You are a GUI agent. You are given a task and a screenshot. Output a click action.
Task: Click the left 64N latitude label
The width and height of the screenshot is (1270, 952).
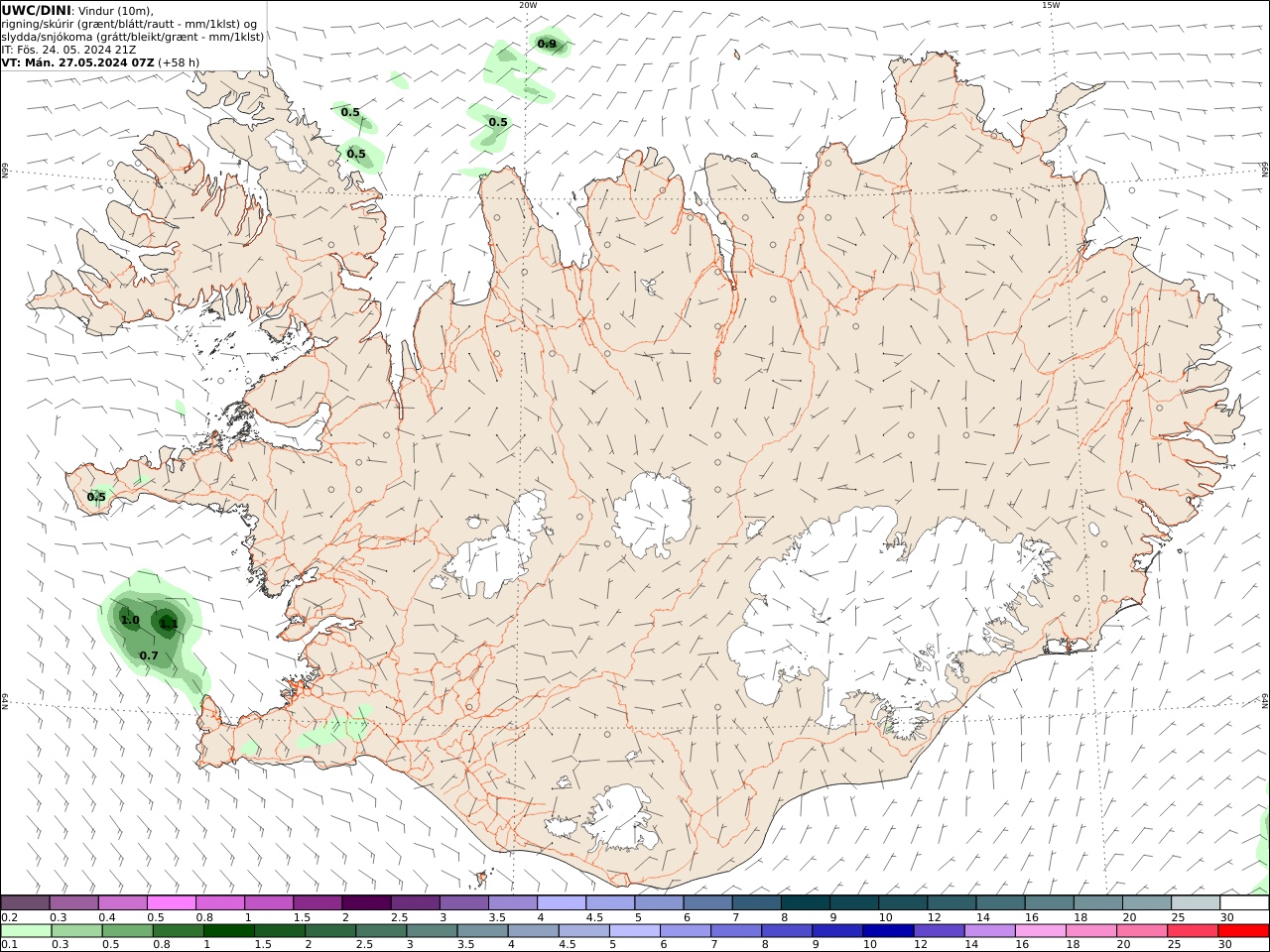pos(5,699)
